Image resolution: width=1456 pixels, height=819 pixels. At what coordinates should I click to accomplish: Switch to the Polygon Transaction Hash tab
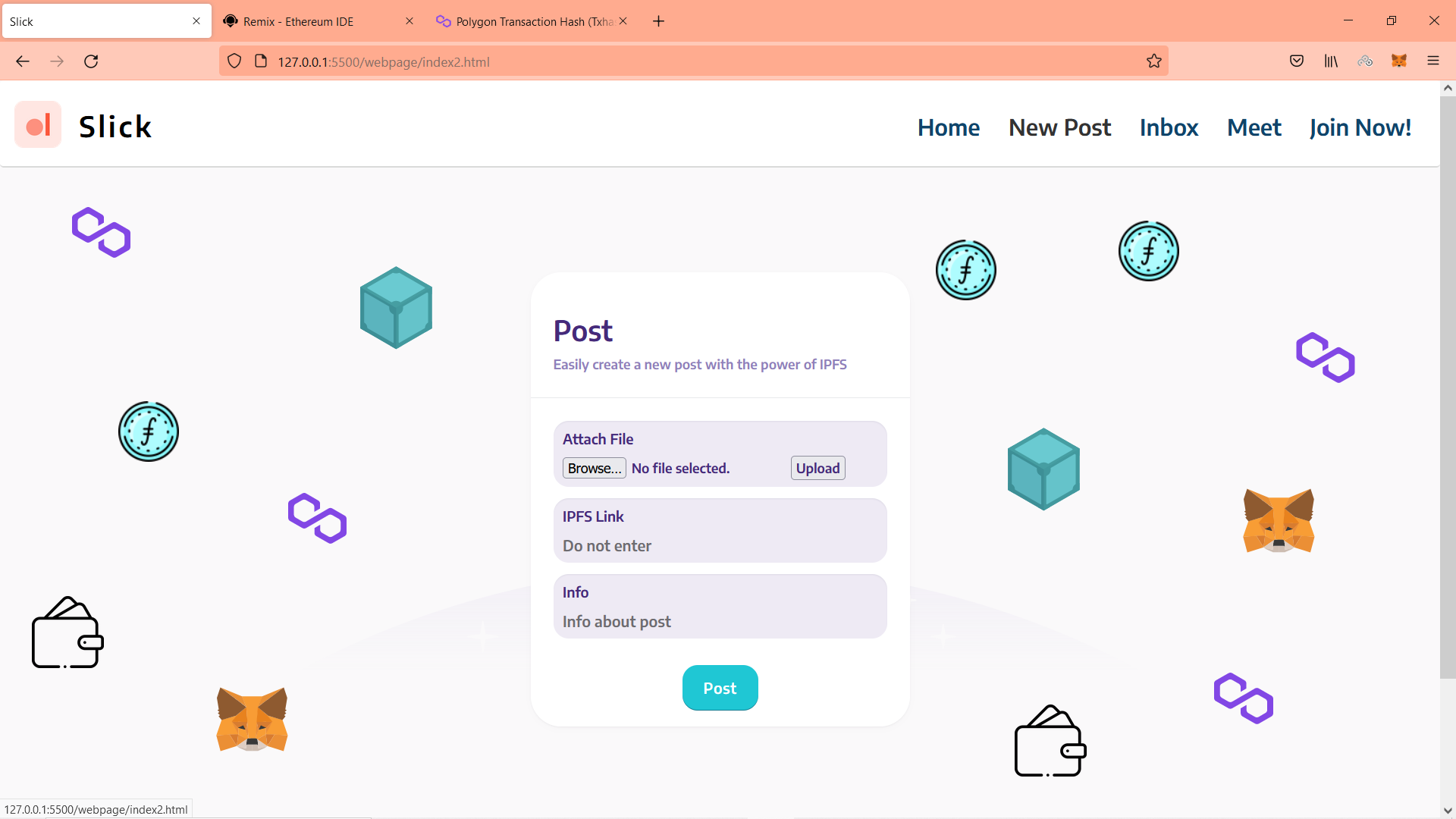pyautogui.click(x=531, y=21)
